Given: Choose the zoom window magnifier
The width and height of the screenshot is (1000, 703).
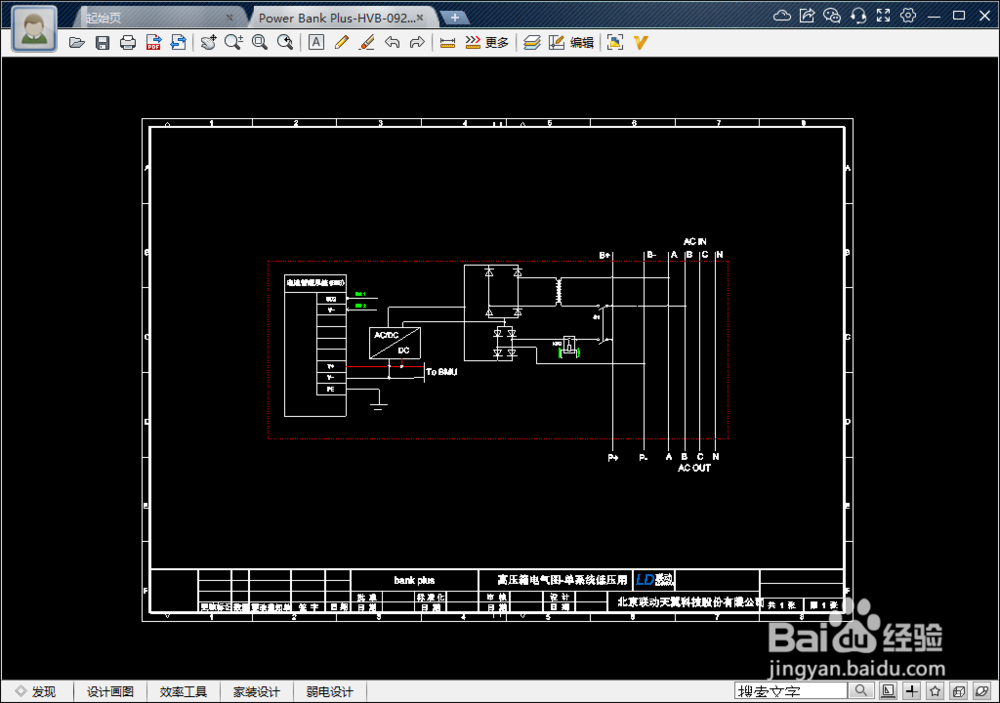Looking at the screenshot, I should [x=260, y=43].
